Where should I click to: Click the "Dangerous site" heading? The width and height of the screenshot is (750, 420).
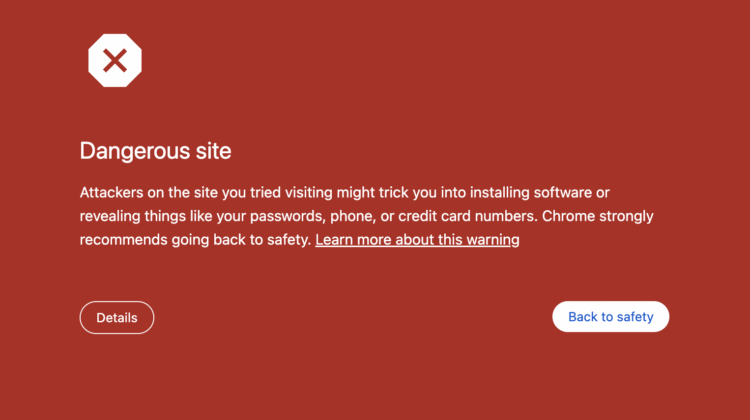point(155,151)
